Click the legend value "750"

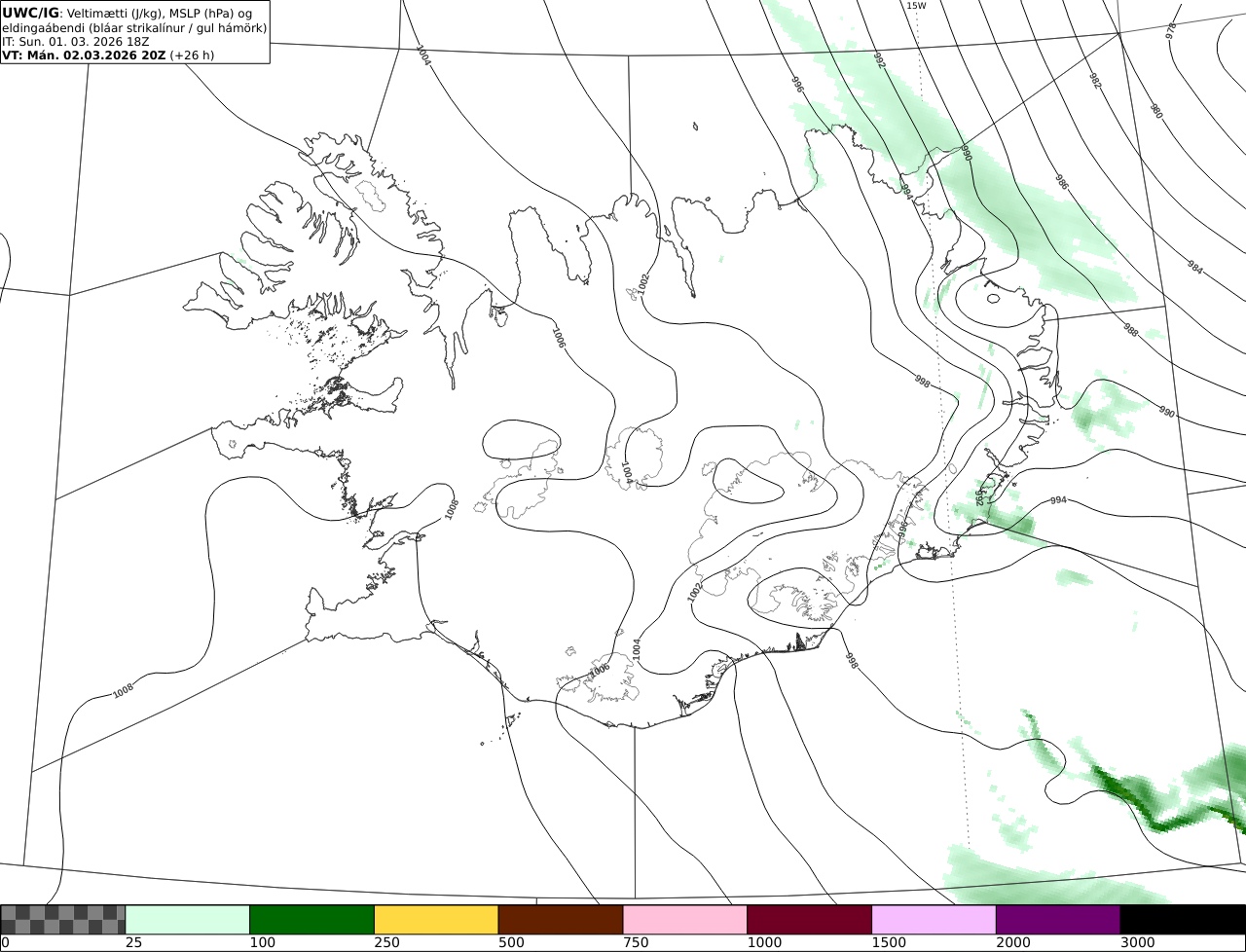636,942
